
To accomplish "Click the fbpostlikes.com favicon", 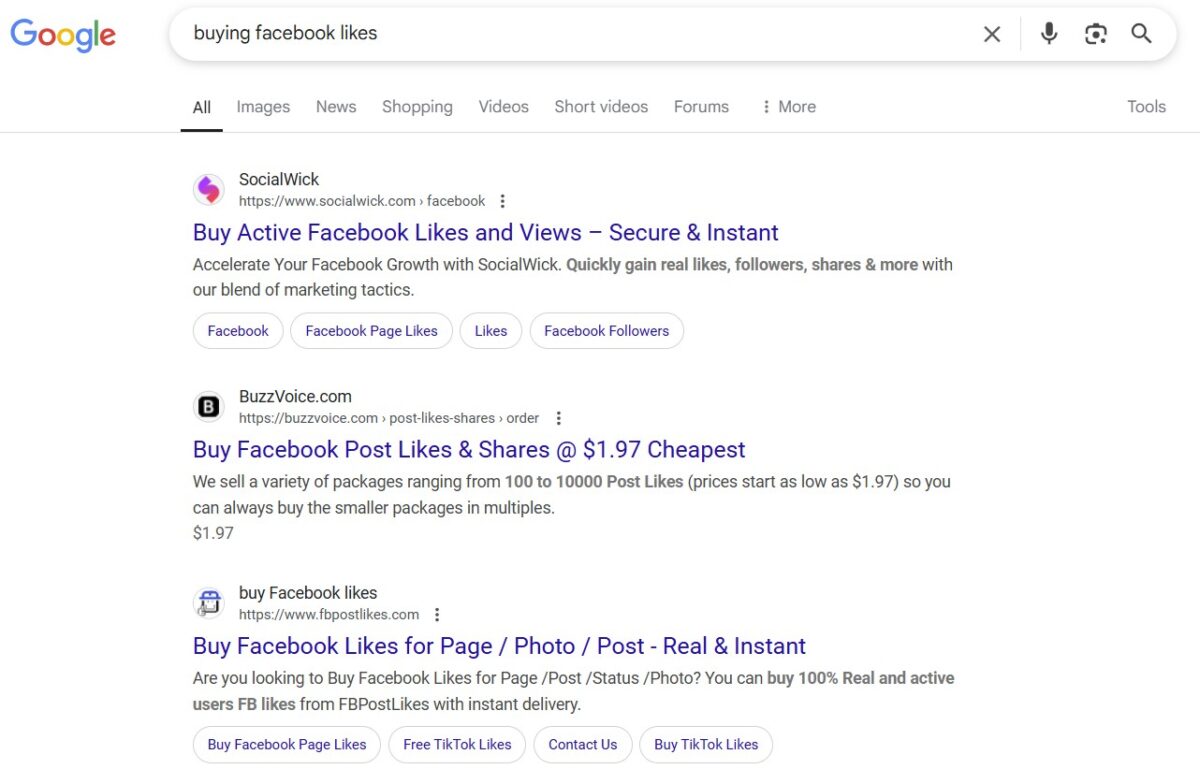I will click(x=209, y=603).
